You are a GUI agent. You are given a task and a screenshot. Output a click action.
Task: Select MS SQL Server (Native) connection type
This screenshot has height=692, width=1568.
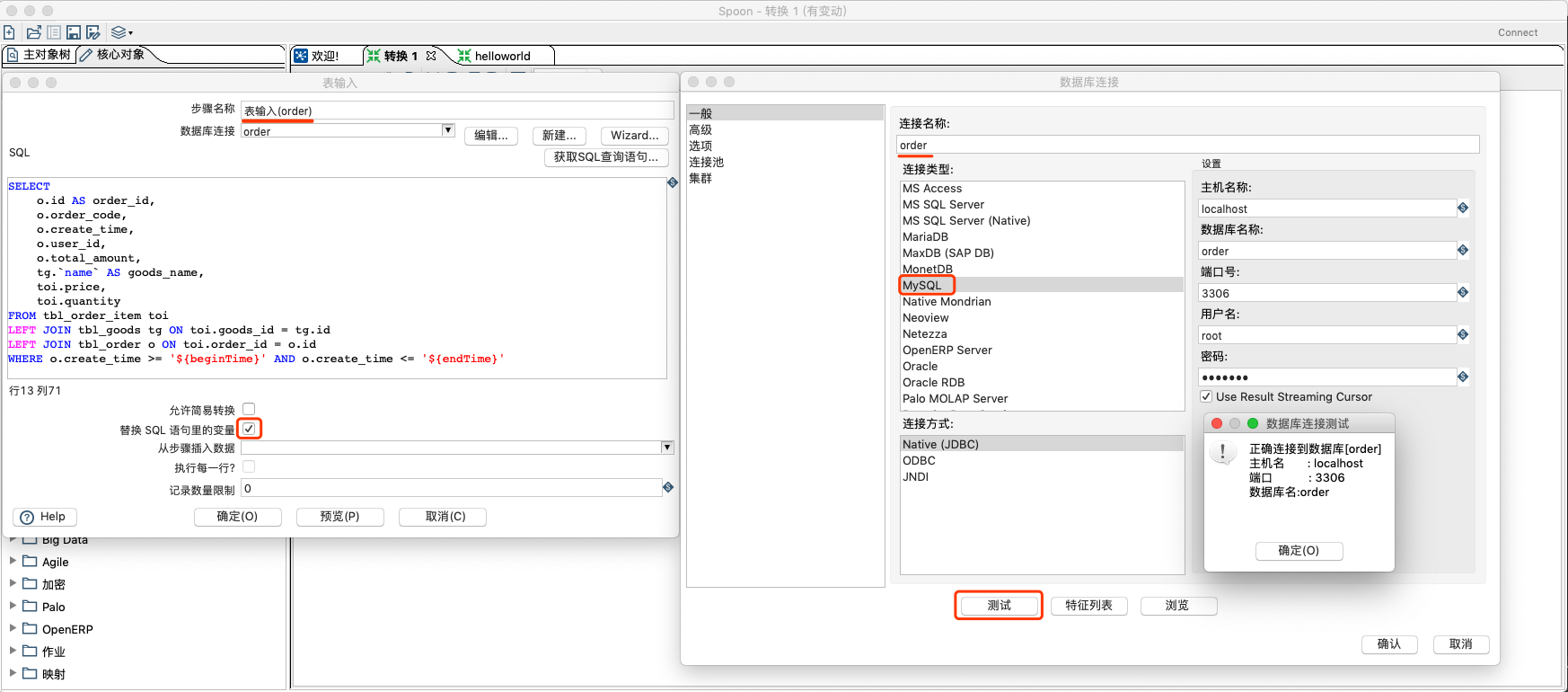pyautogui.click(x=966, y=220)
